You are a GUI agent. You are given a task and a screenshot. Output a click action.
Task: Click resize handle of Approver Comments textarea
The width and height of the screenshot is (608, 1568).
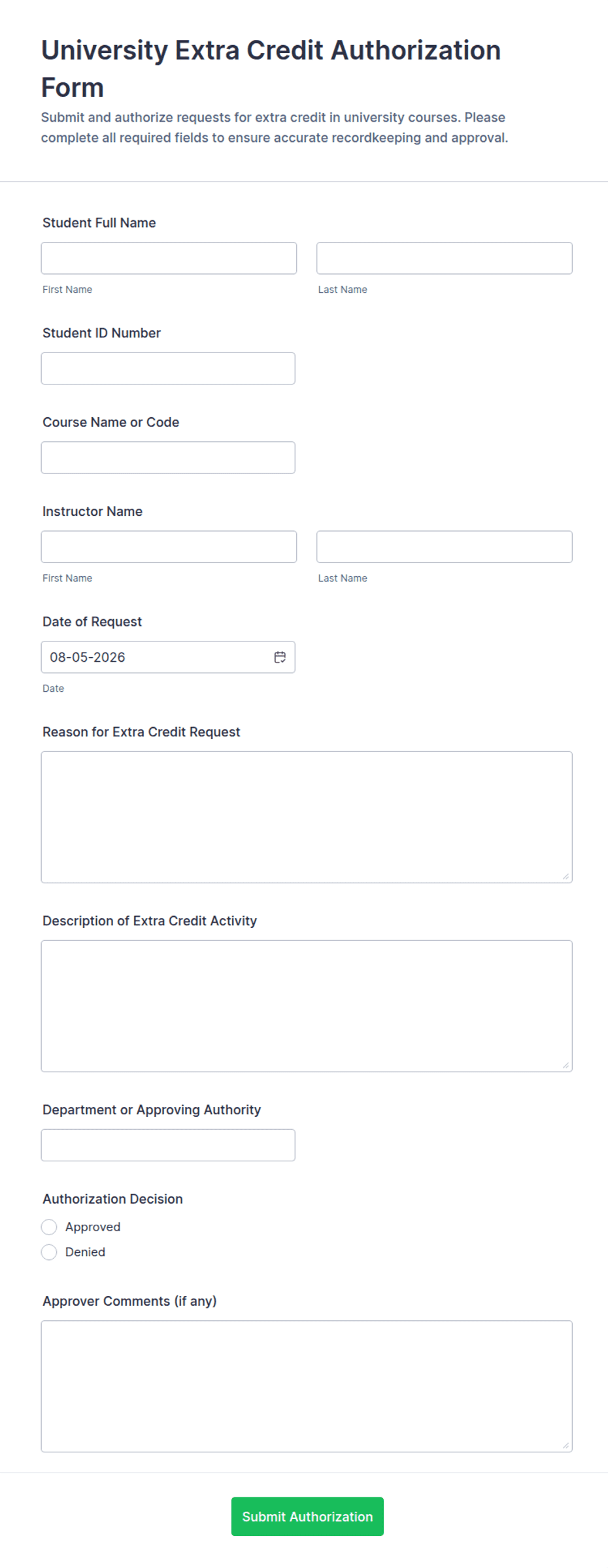[566, 1445]
